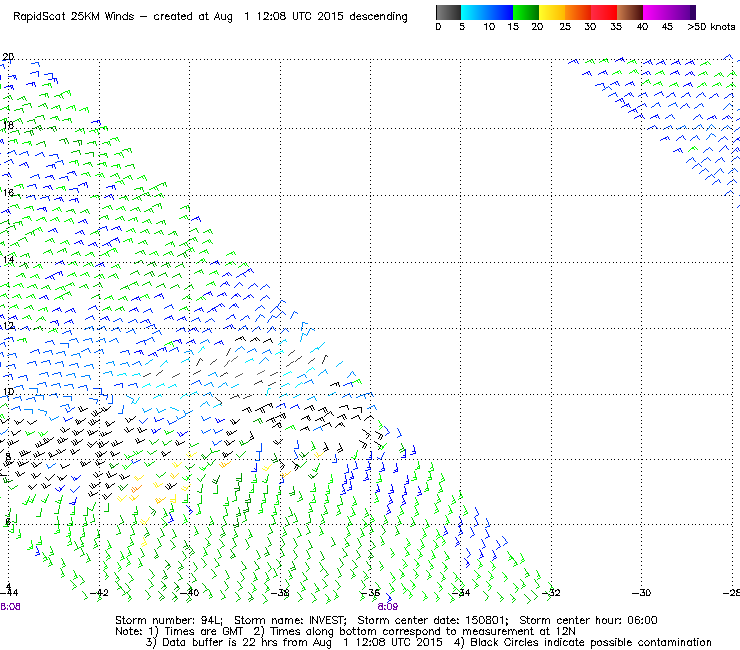
Task: Click the latitude label '20'
Action: click(8, 57)
